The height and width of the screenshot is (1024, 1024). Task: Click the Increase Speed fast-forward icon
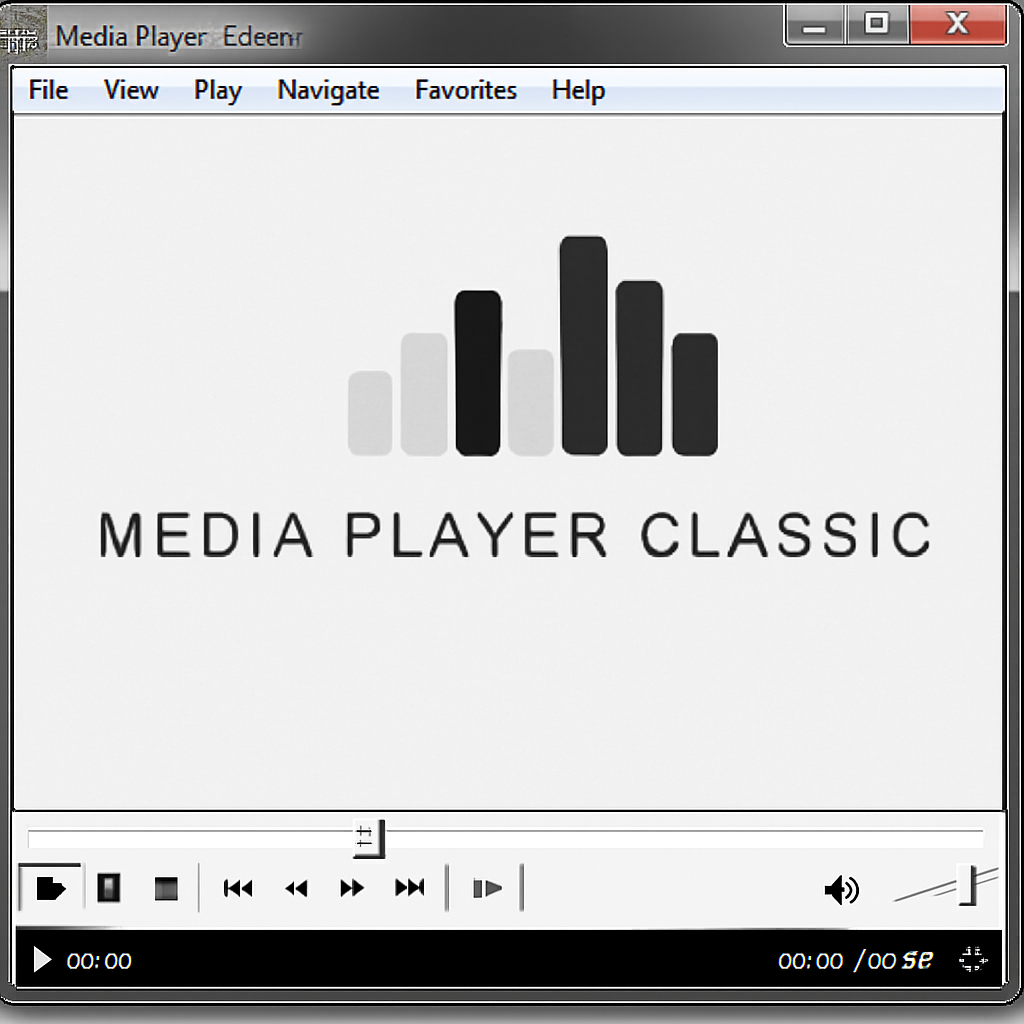click(x=352, y=888)
